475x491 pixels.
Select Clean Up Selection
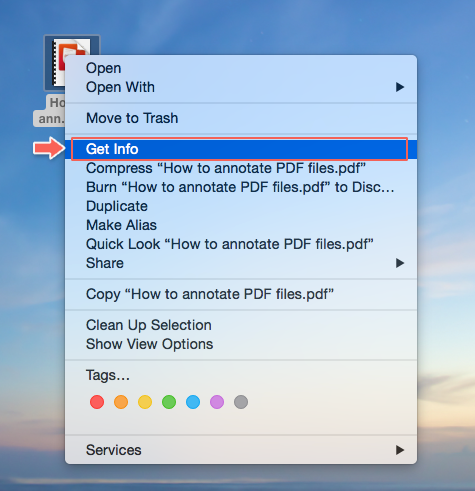[241, 325]
